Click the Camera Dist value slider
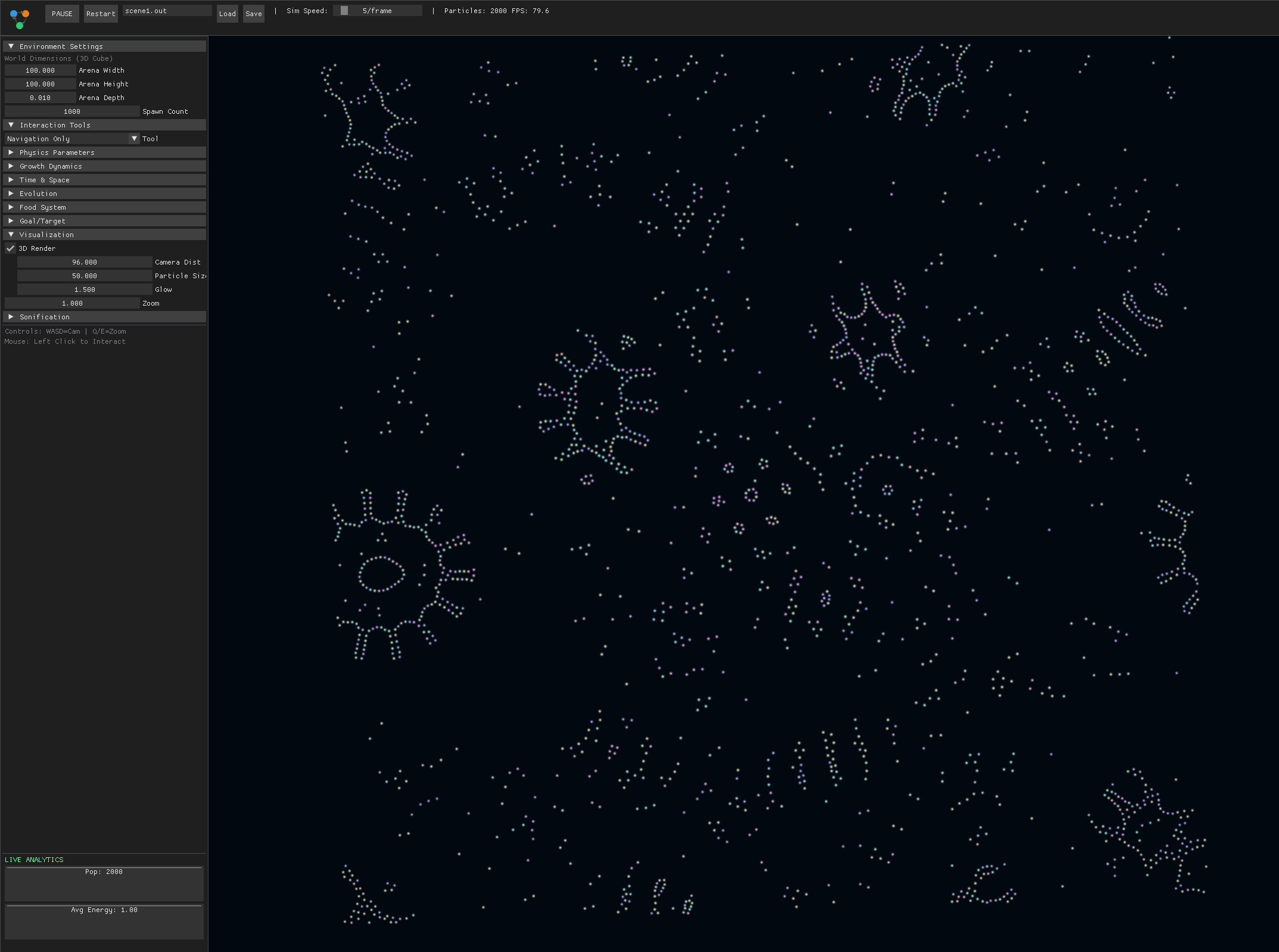 click(x=85, y=262)
